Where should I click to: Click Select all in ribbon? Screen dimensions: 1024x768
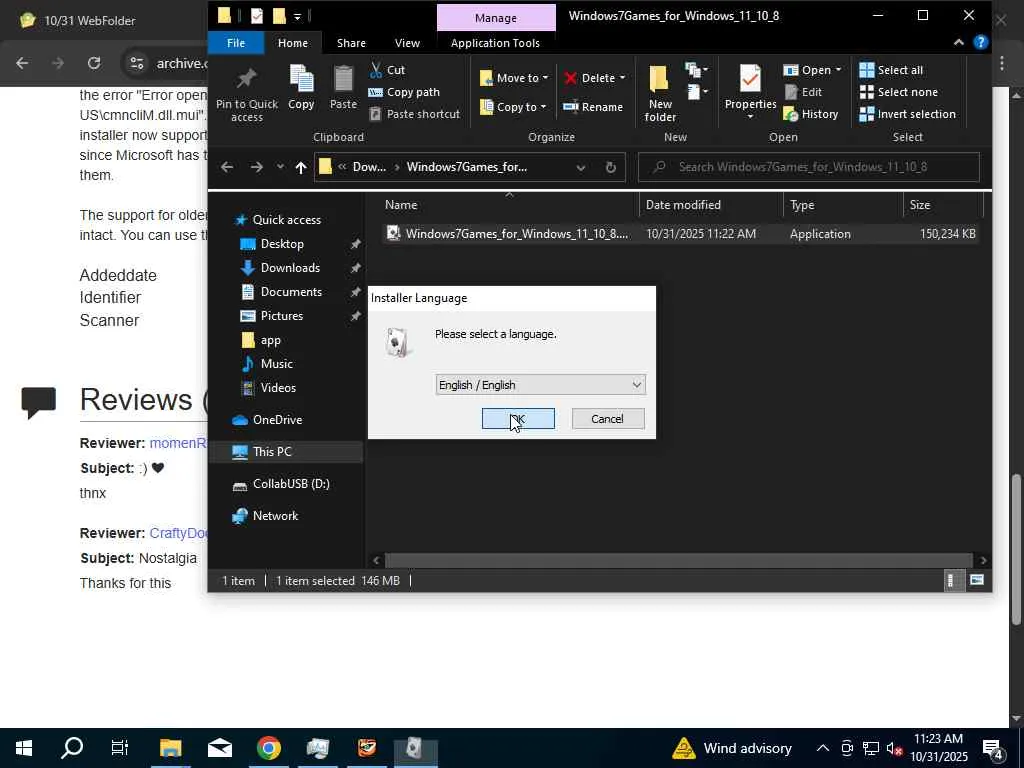(x=891, y=70)
